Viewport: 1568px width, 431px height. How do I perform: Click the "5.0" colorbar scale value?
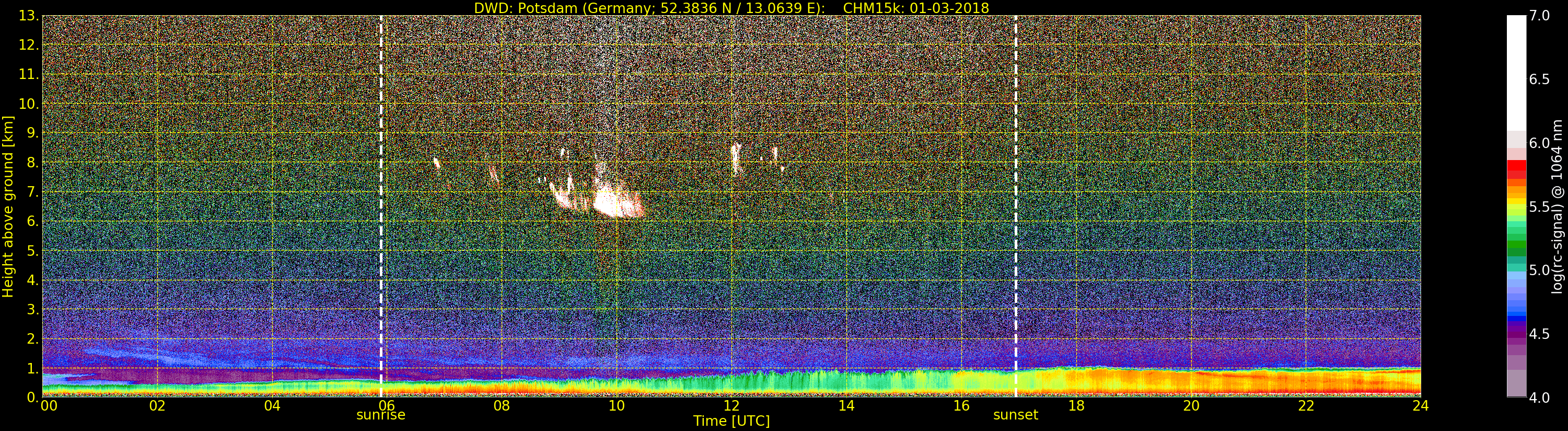(x=1539, y=270)
